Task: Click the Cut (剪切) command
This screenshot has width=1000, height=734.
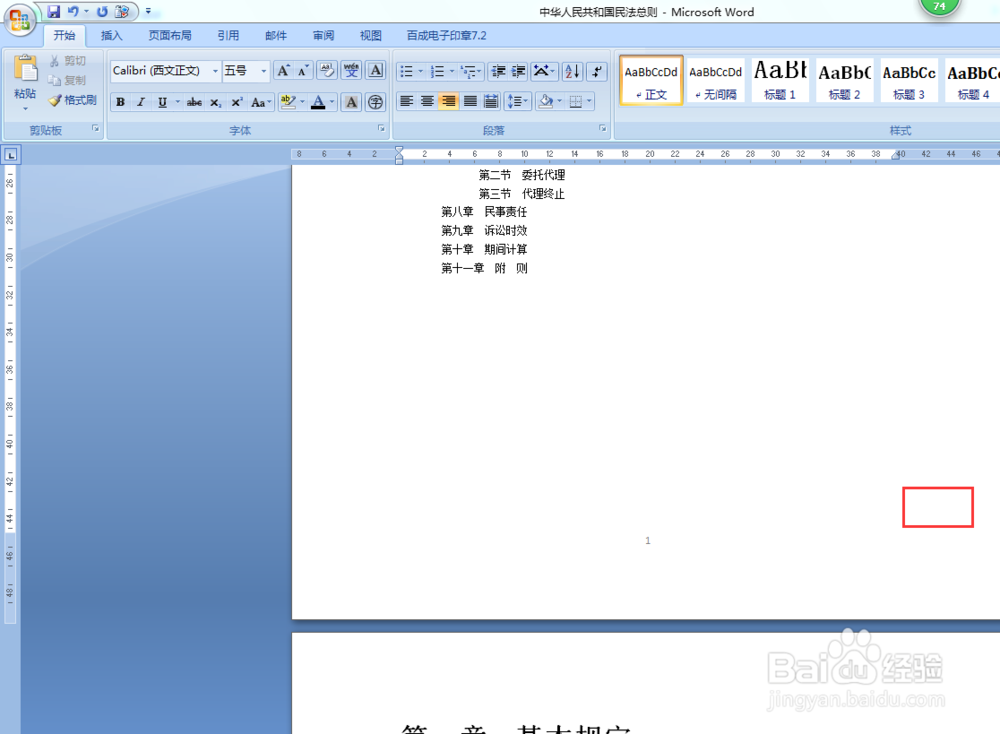Action: click(x=68, y=61)
